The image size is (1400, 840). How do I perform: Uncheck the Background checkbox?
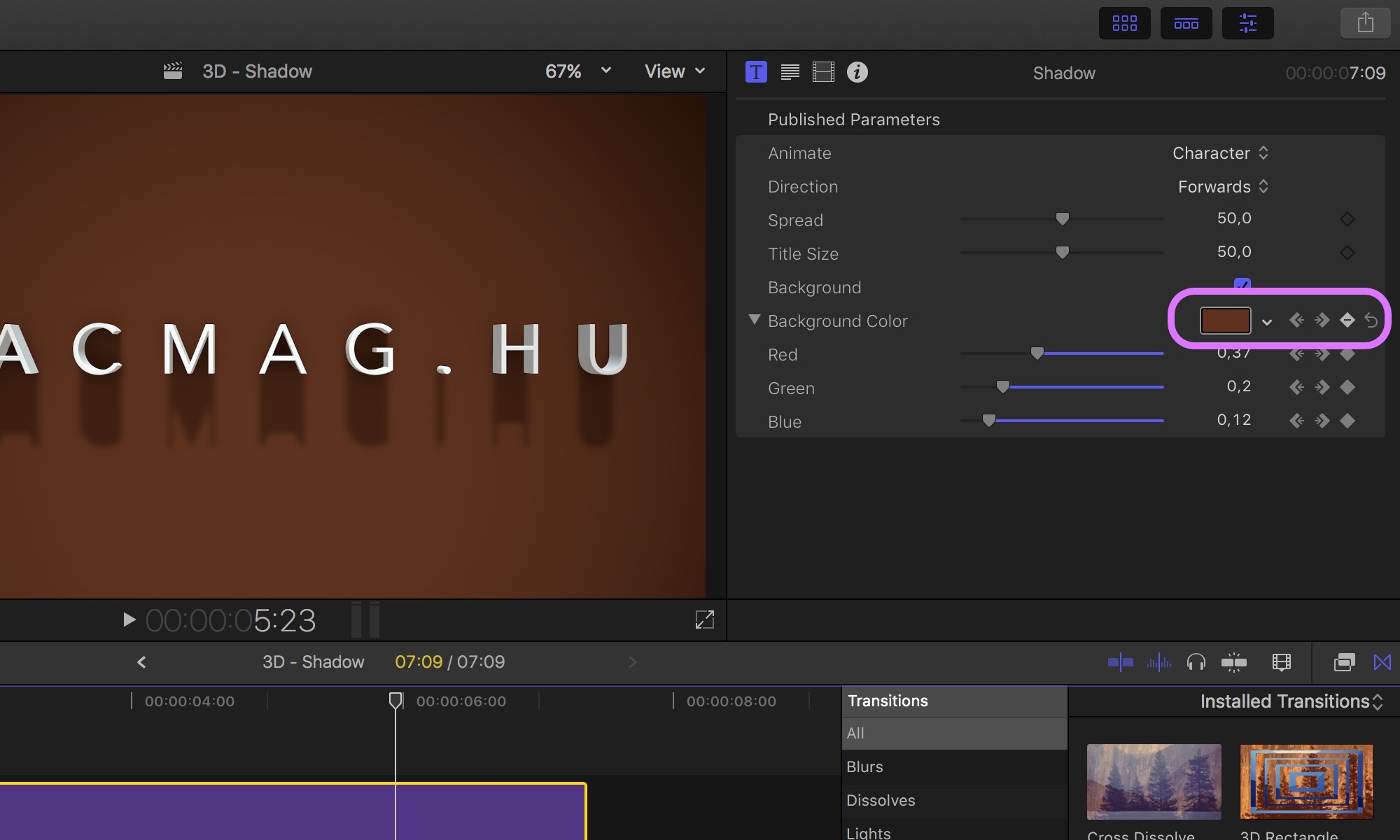click(x=1242, y=284)
